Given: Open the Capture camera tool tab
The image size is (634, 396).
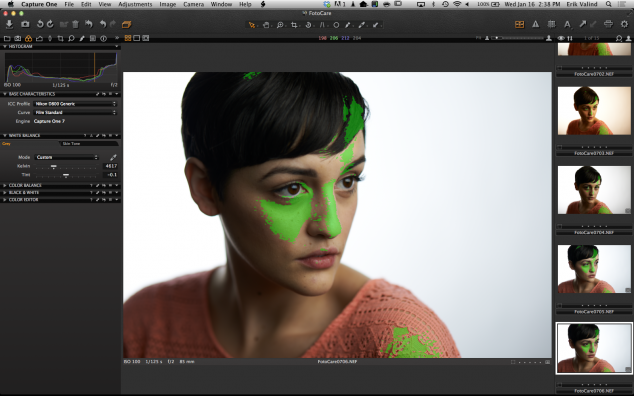Looking at the screenshot, I should [18, 38].
